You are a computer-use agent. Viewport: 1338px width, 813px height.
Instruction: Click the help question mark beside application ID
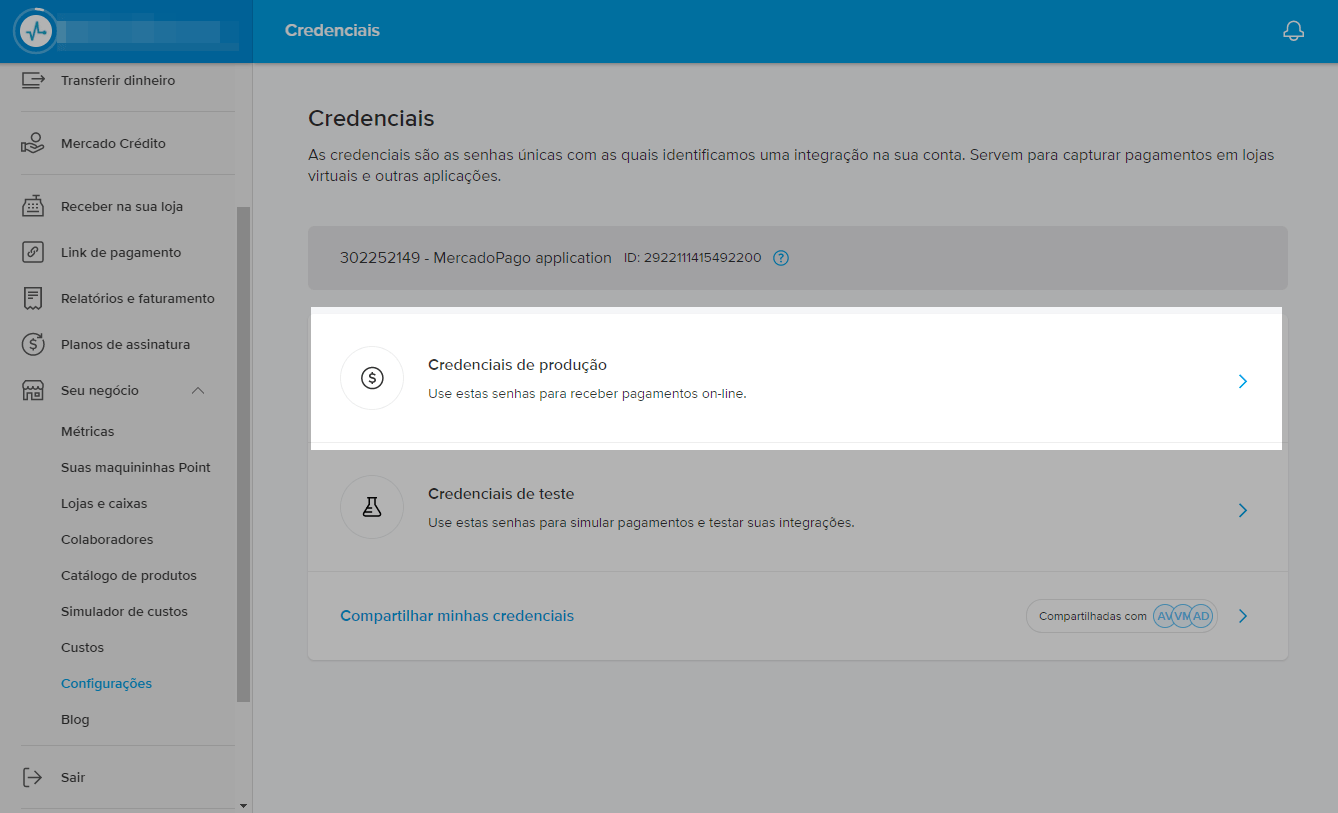(x=781, y=258)
